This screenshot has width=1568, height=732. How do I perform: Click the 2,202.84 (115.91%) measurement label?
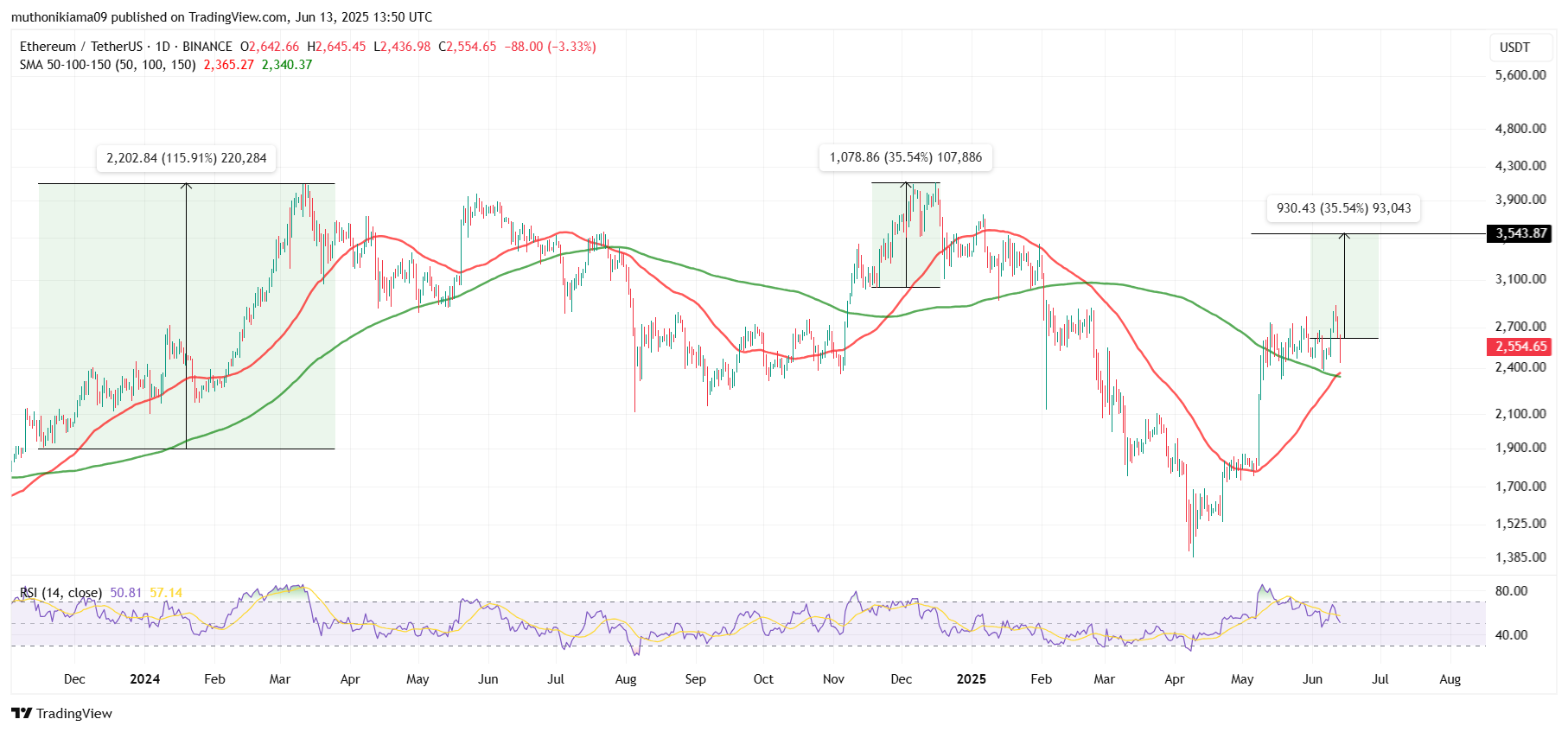coord(186,158)
